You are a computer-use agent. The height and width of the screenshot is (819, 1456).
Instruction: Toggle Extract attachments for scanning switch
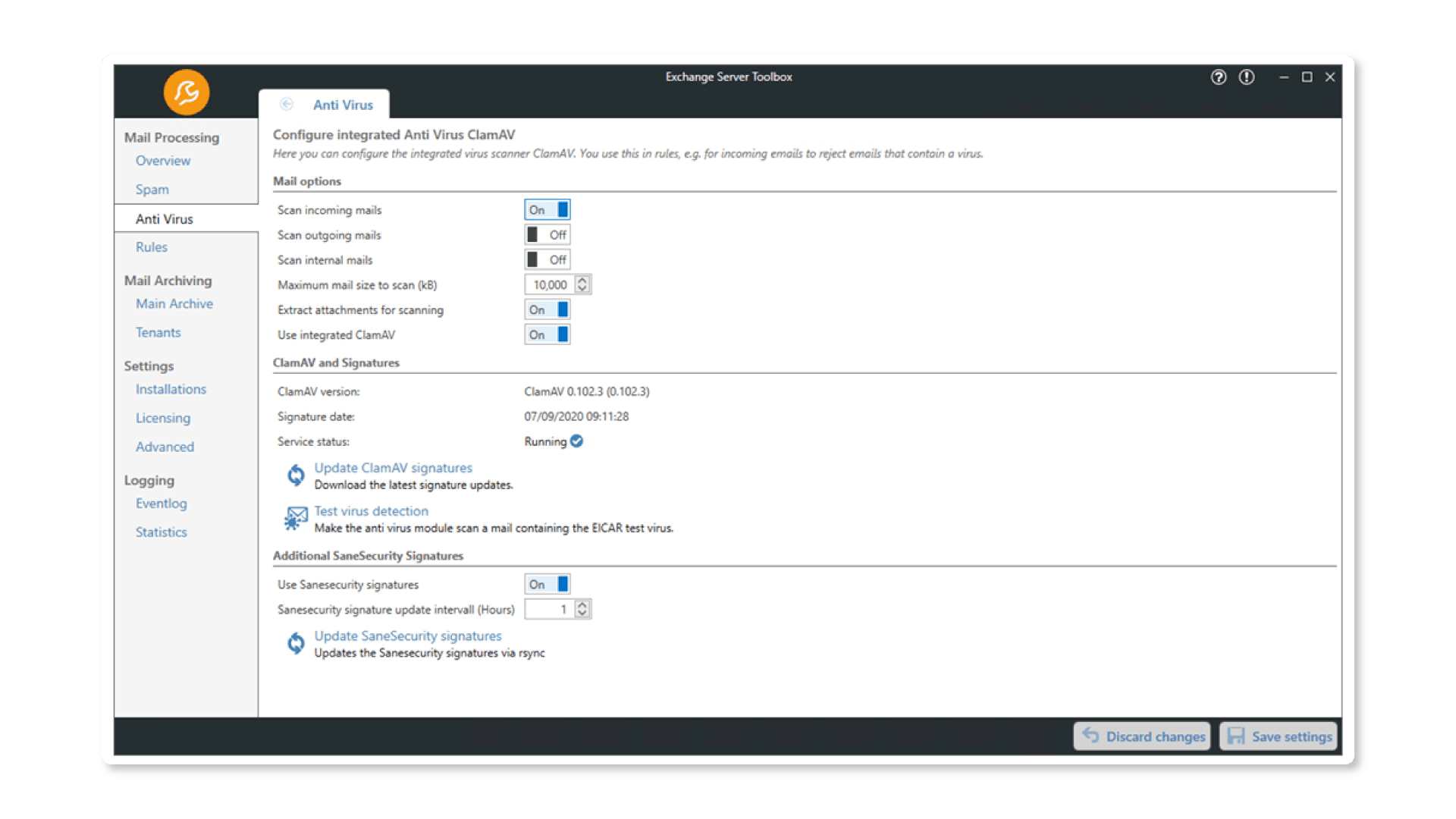(x=547, y=310)
